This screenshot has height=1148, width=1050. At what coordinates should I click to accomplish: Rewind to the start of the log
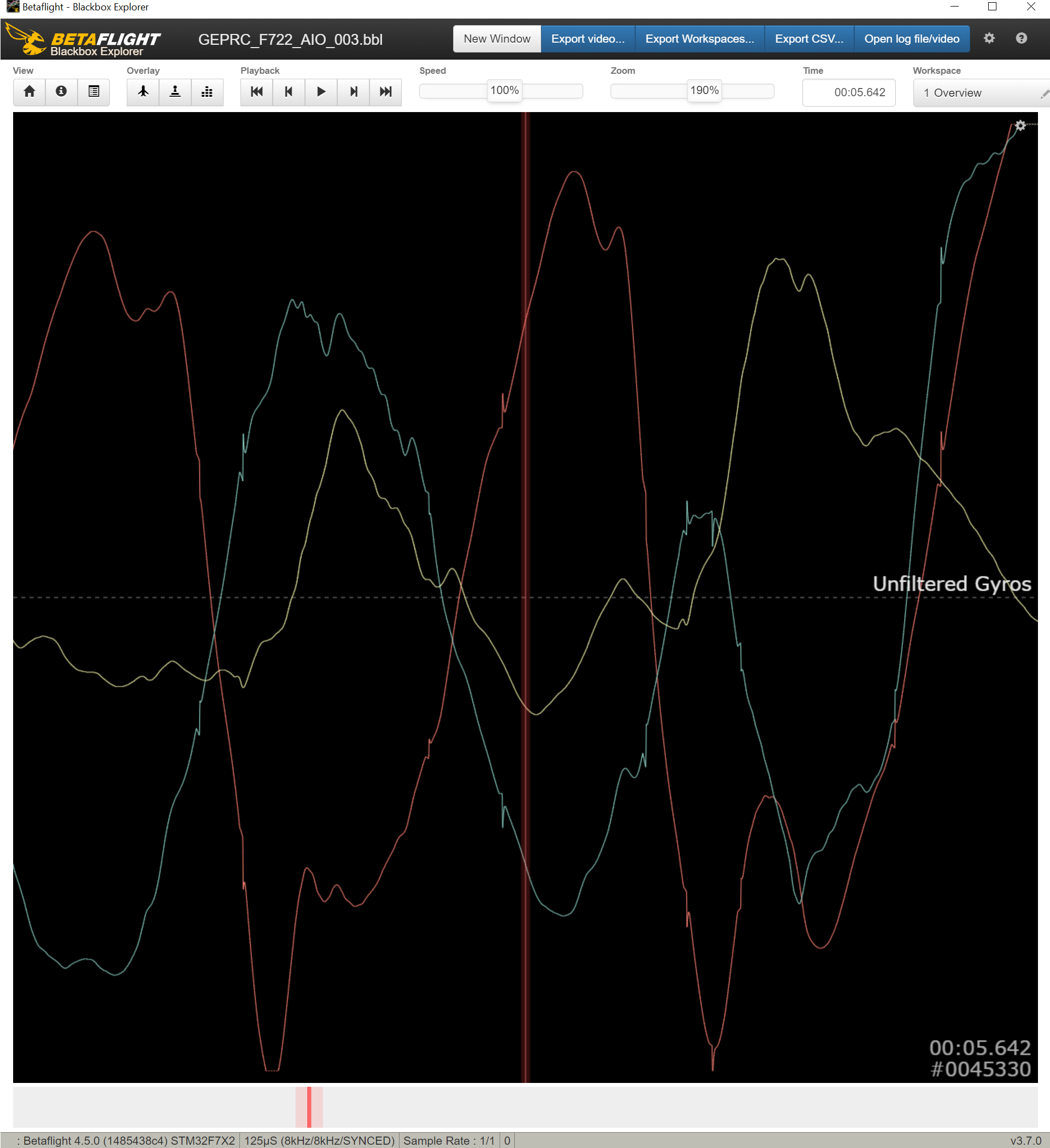pyautogui.click(x=257, y=92)
